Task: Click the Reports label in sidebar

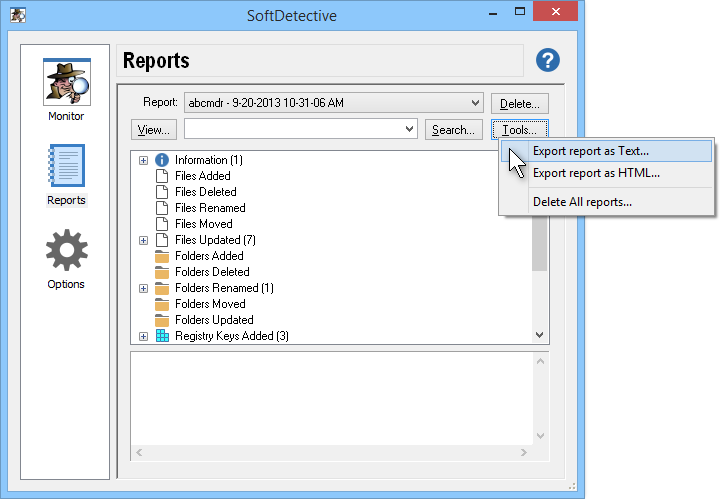Action: pos(66,200)
